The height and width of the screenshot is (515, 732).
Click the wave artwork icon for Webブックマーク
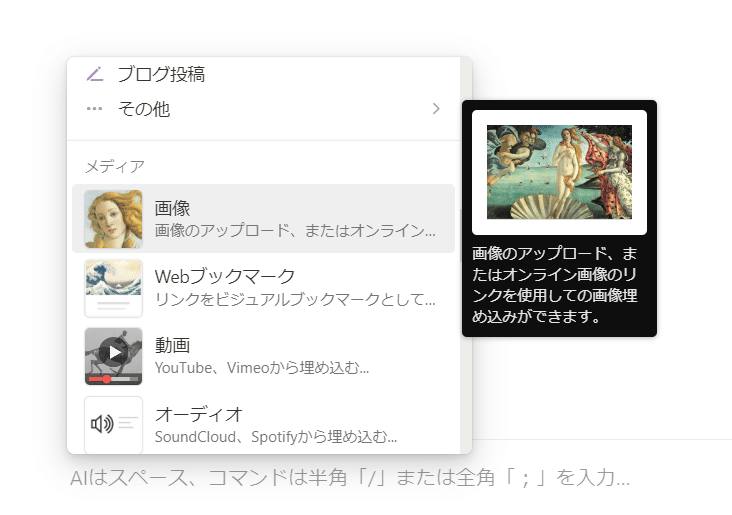pos(113,288)
